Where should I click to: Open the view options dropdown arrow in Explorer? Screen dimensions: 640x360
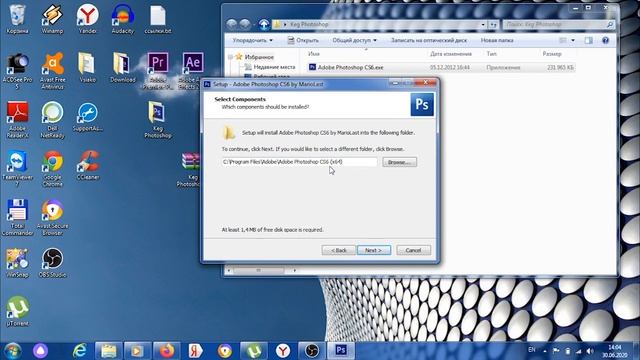573,40
